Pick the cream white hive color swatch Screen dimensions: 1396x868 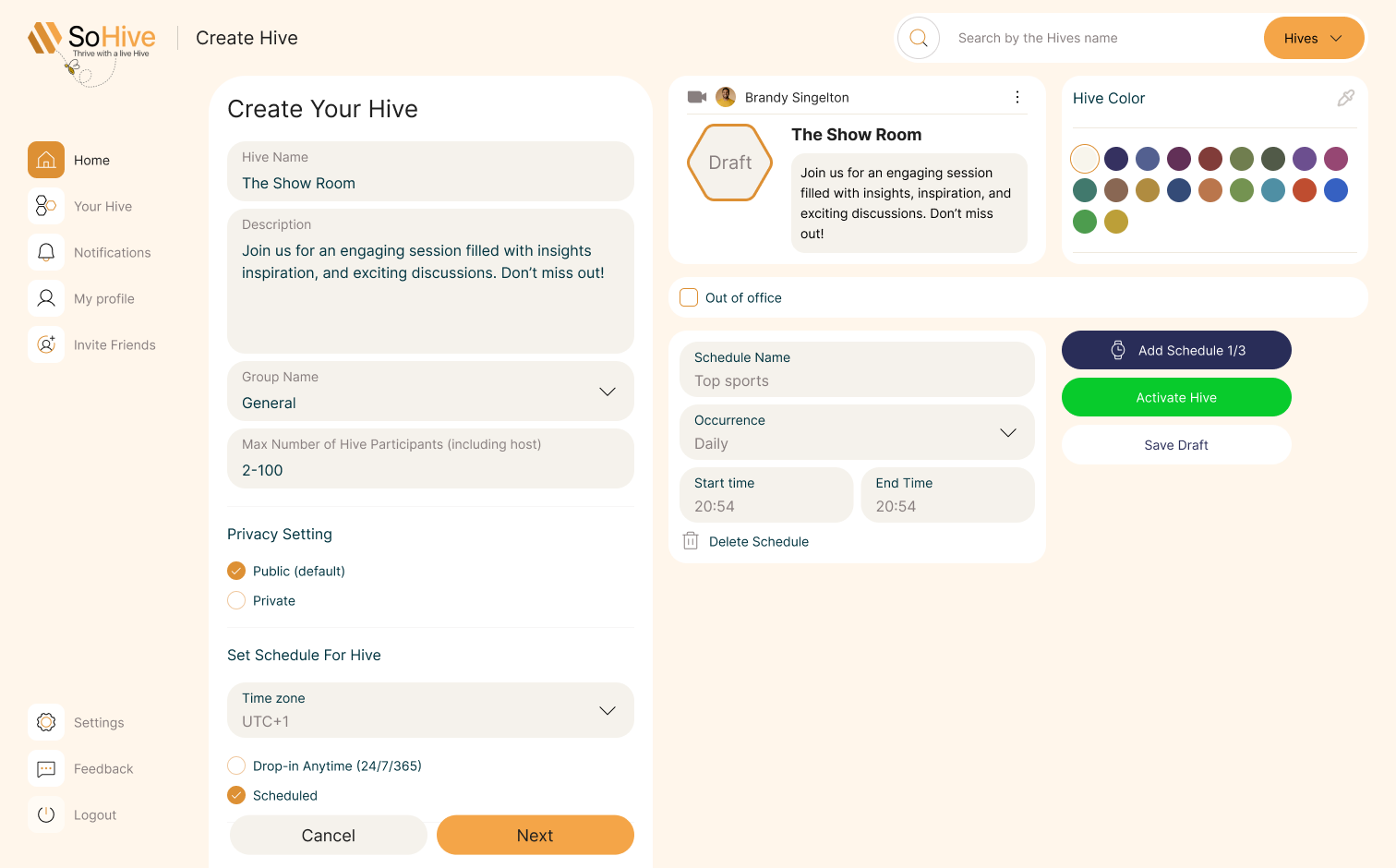point(1085,159)
